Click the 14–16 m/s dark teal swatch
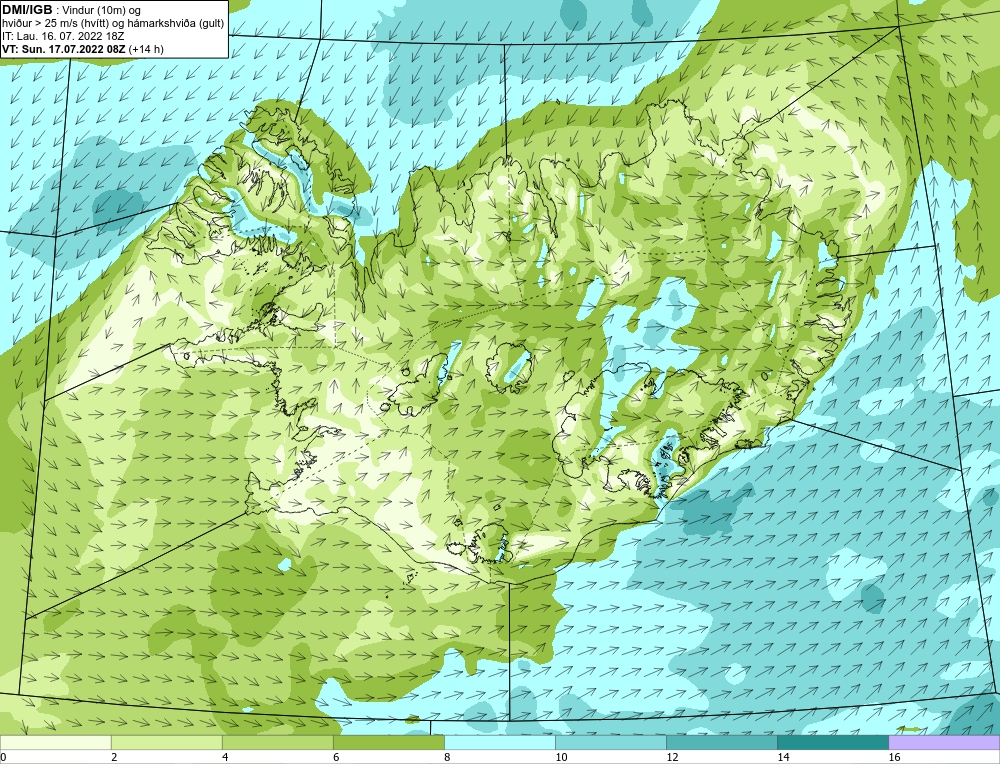The height and width of the screenshot is (764, 1000). click(832, 742)
